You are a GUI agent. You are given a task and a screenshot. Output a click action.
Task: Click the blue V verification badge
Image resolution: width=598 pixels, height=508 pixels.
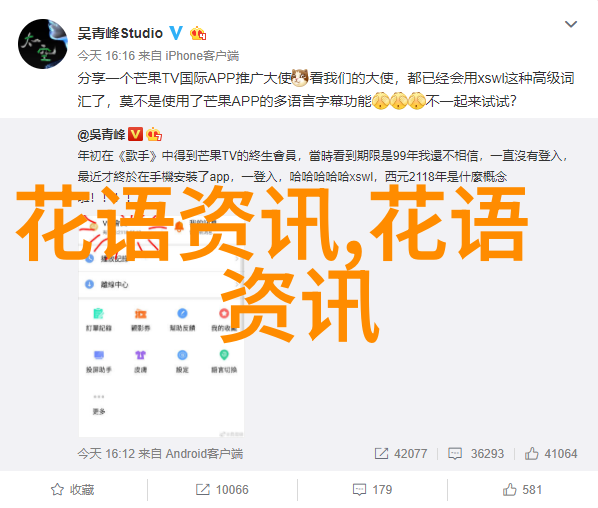[176, 33]
